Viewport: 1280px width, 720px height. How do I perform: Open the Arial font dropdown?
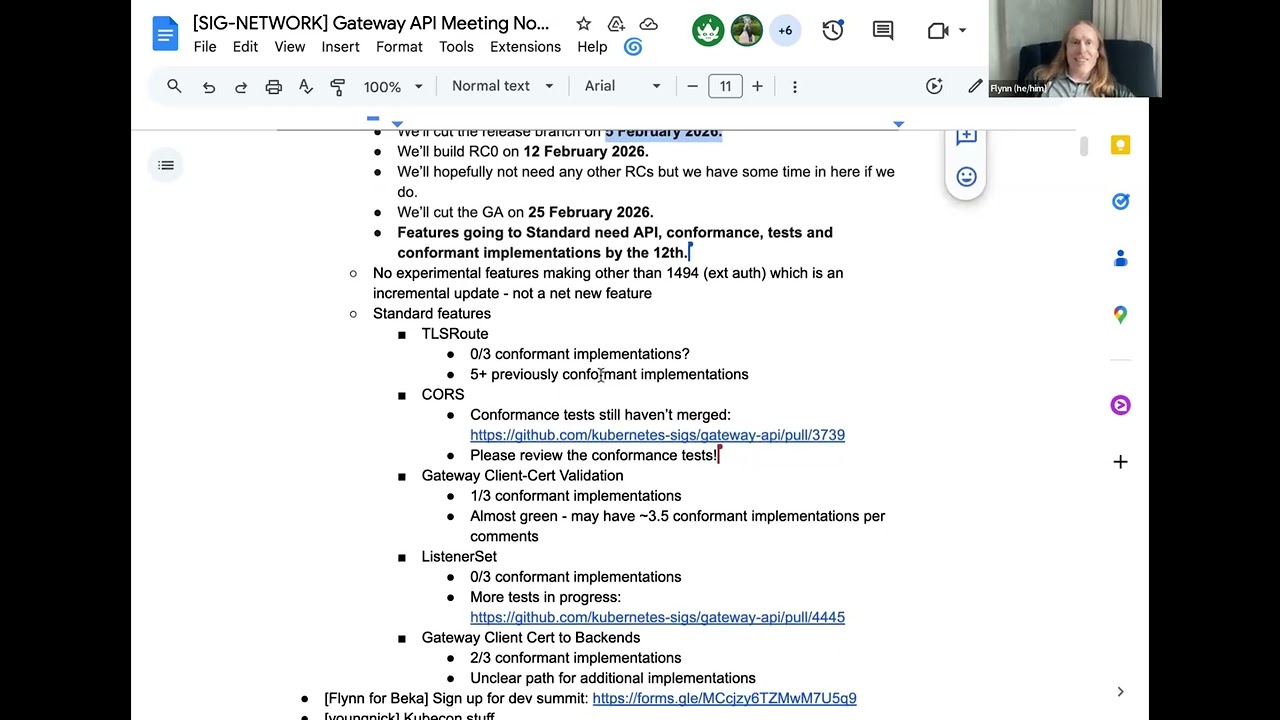click(622, 86)
